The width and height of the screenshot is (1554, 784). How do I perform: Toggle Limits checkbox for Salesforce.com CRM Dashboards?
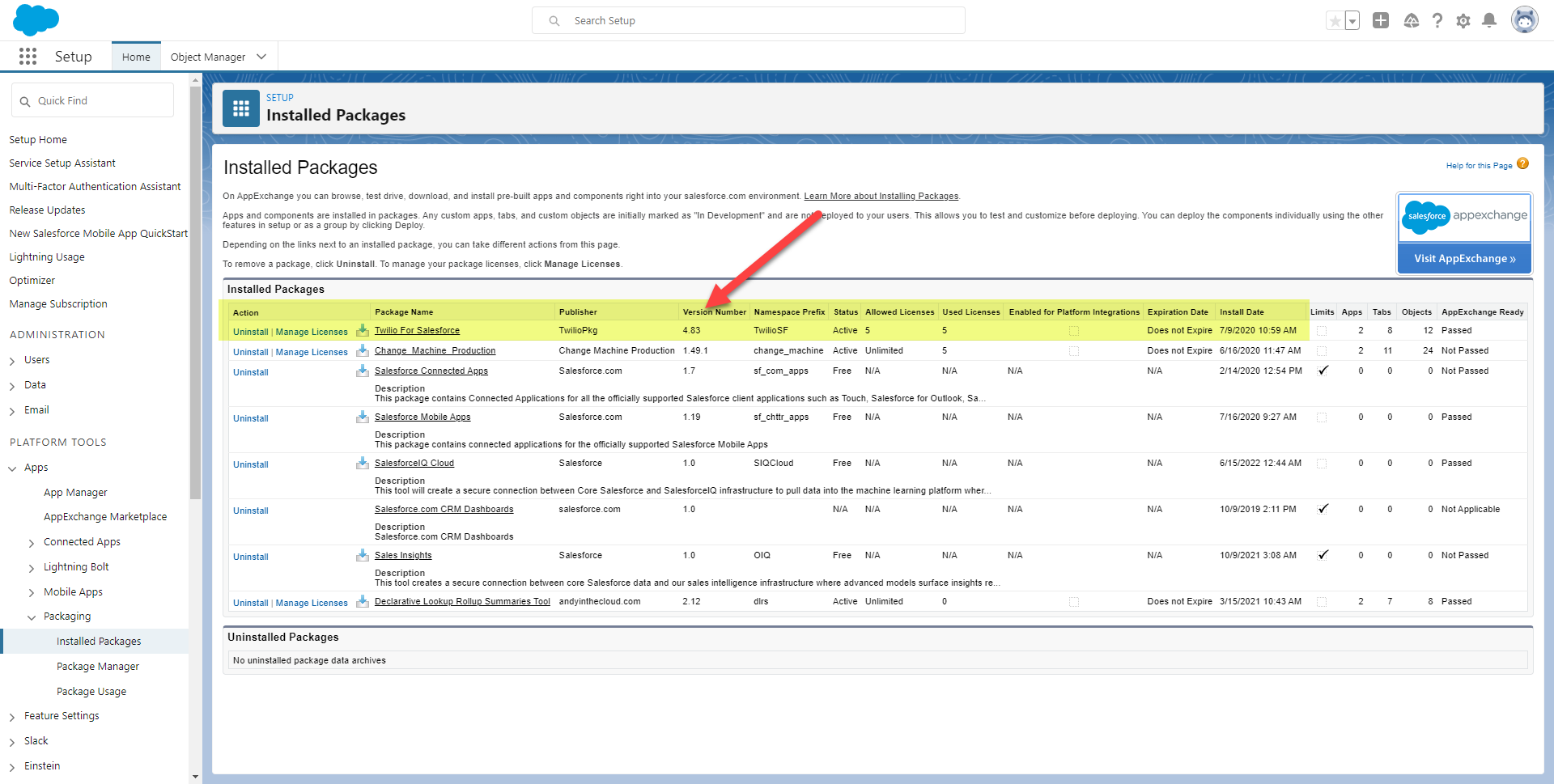(x=1323, y=509)
